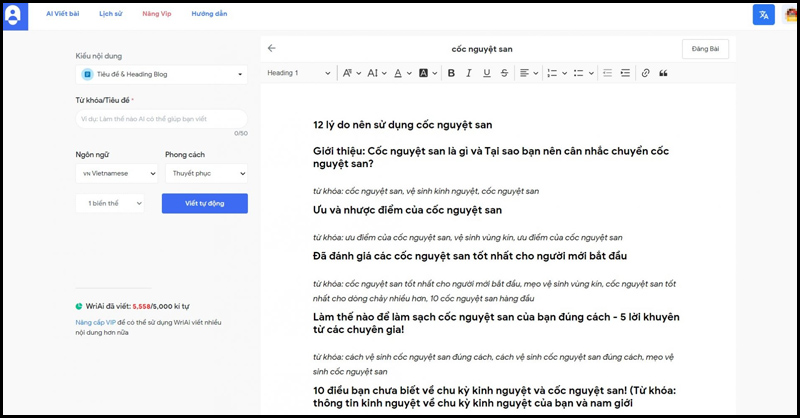The image size is (800, 418).
Task: Open the 1 biến thể variants dropdown
Action: 110,203
